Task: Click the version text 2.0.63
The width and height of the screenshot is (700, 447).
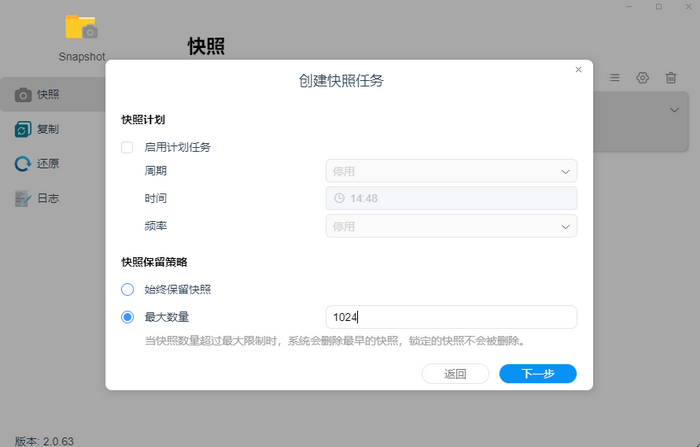Action: coord(58,441)
